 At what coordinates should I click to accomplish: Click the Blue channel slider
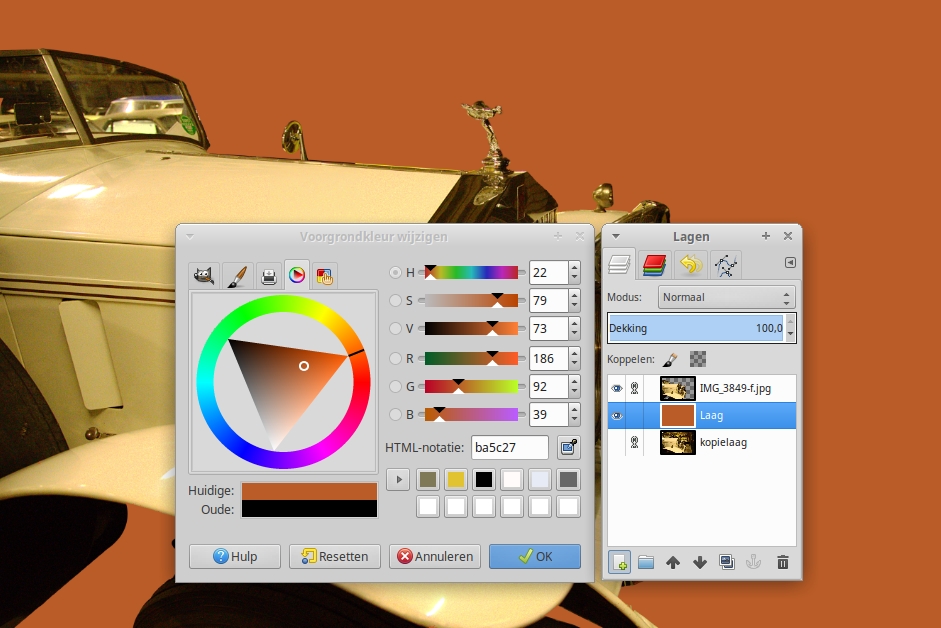[x=472, y=414]
